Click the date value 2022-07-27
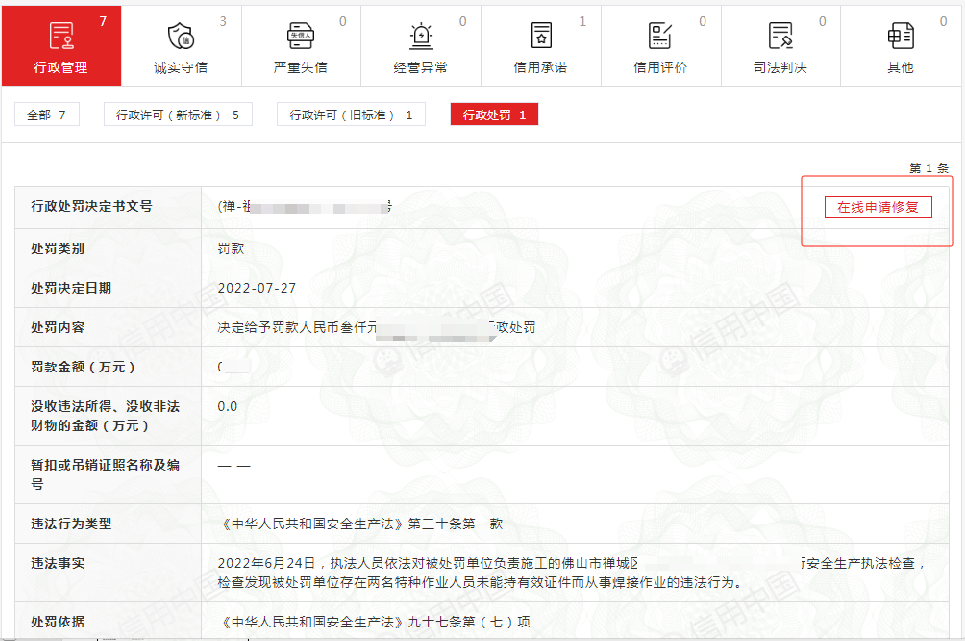The width and height of the screenshot is (965, 641). pyautogui.click(x=257, y=288)
